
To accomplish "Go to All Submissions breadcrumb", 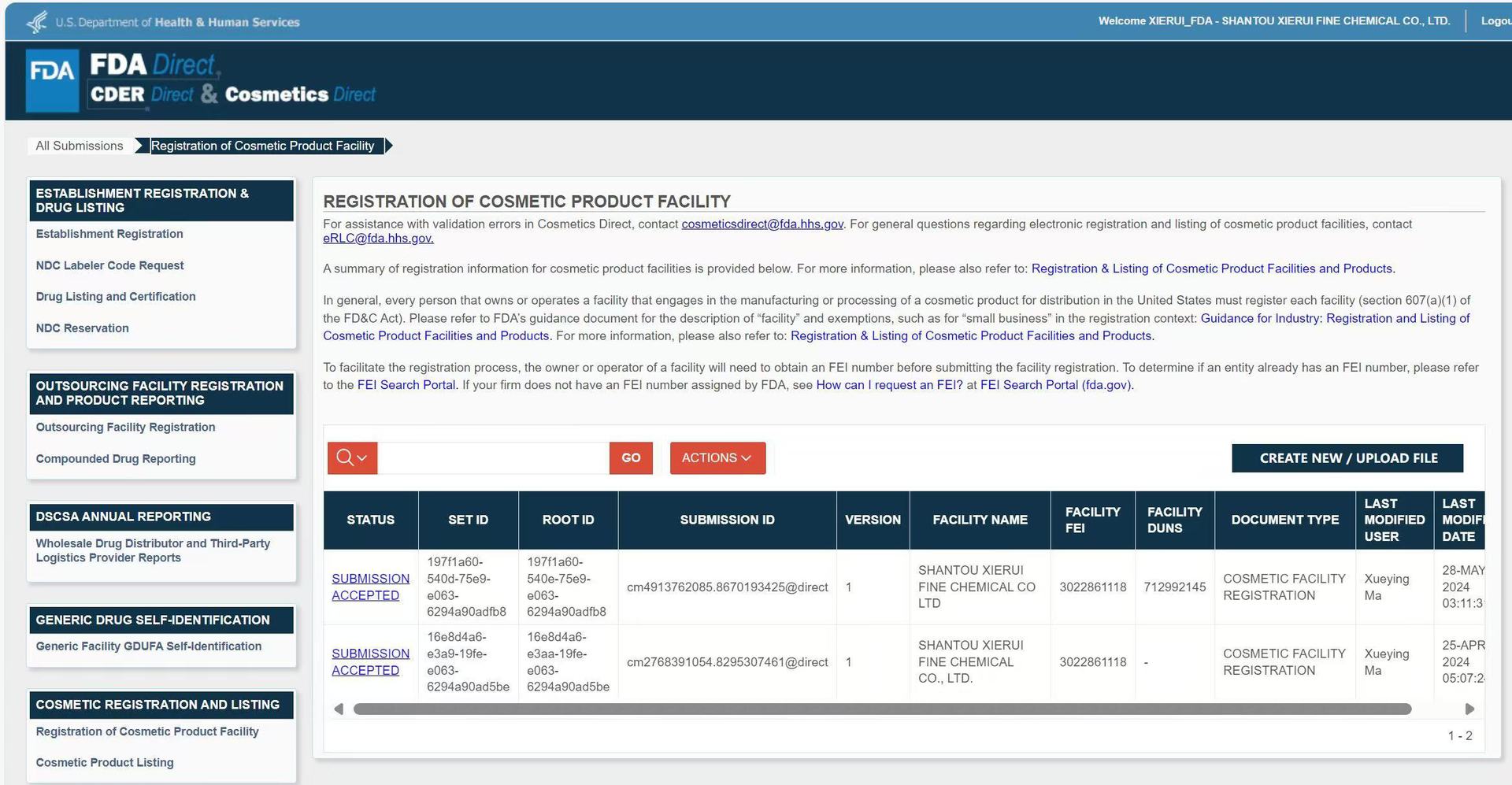I will pos(80,146).
